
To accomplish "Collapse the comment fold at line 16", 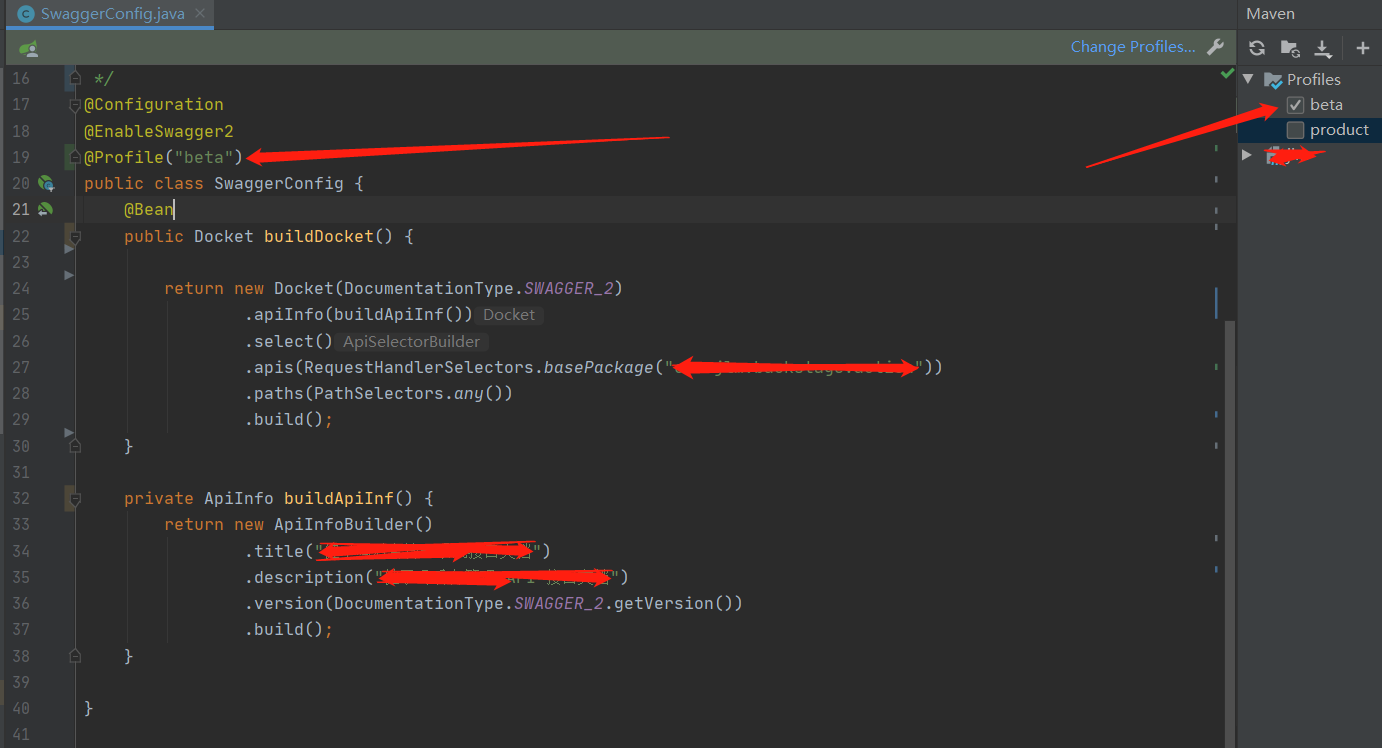I will 74,78.
